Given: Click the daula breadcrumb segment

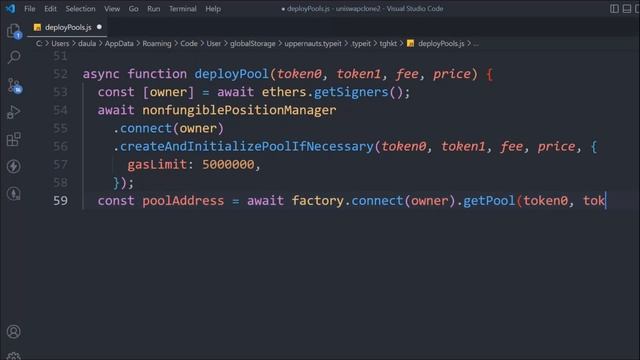Looking at the screenshot, I should pyautogui.click(x=87, y=44).
